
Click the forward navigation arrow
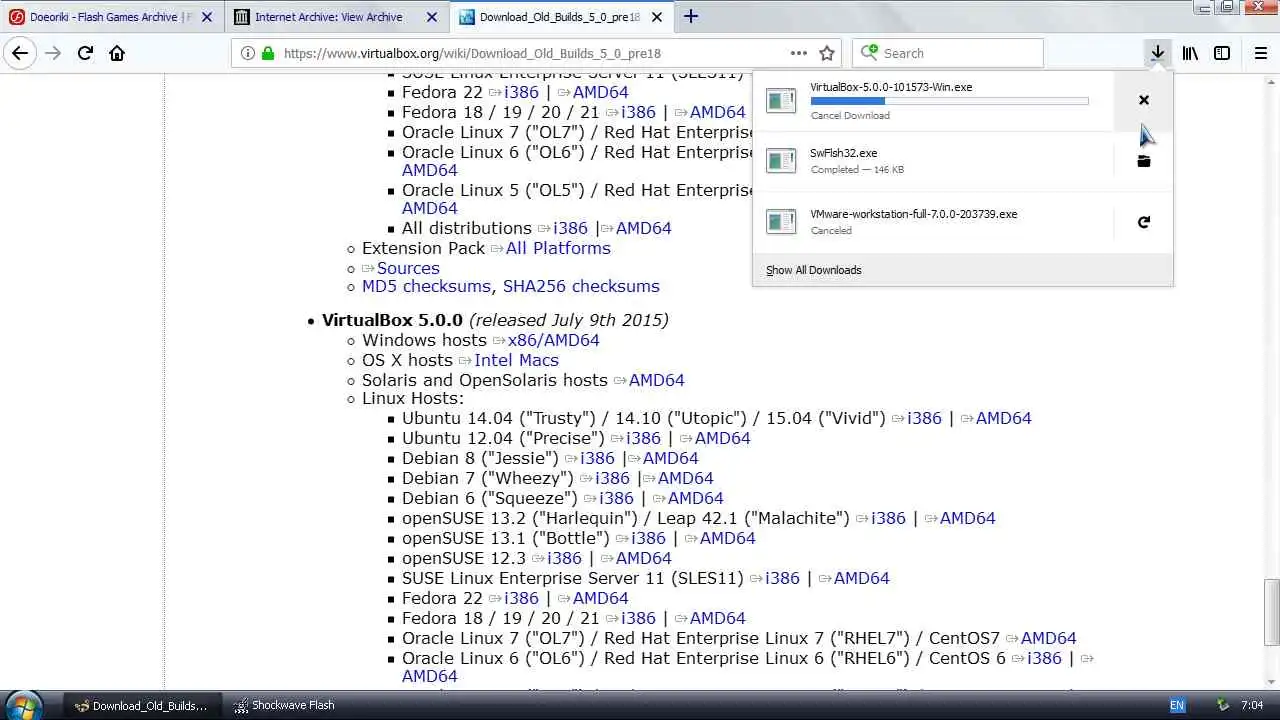click(x=53, y=53)
